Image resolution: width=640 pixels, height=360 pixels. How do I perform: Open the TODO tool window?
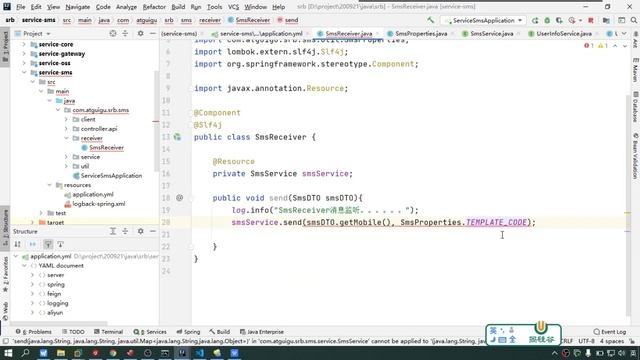[x=73, y=332]
